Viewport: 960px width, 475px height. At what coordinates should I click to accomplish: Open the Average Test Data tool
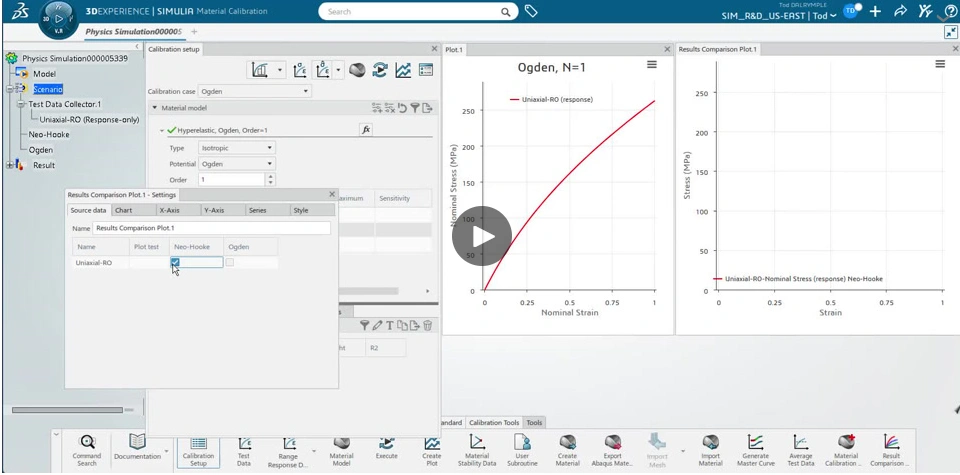click(801, 451)
